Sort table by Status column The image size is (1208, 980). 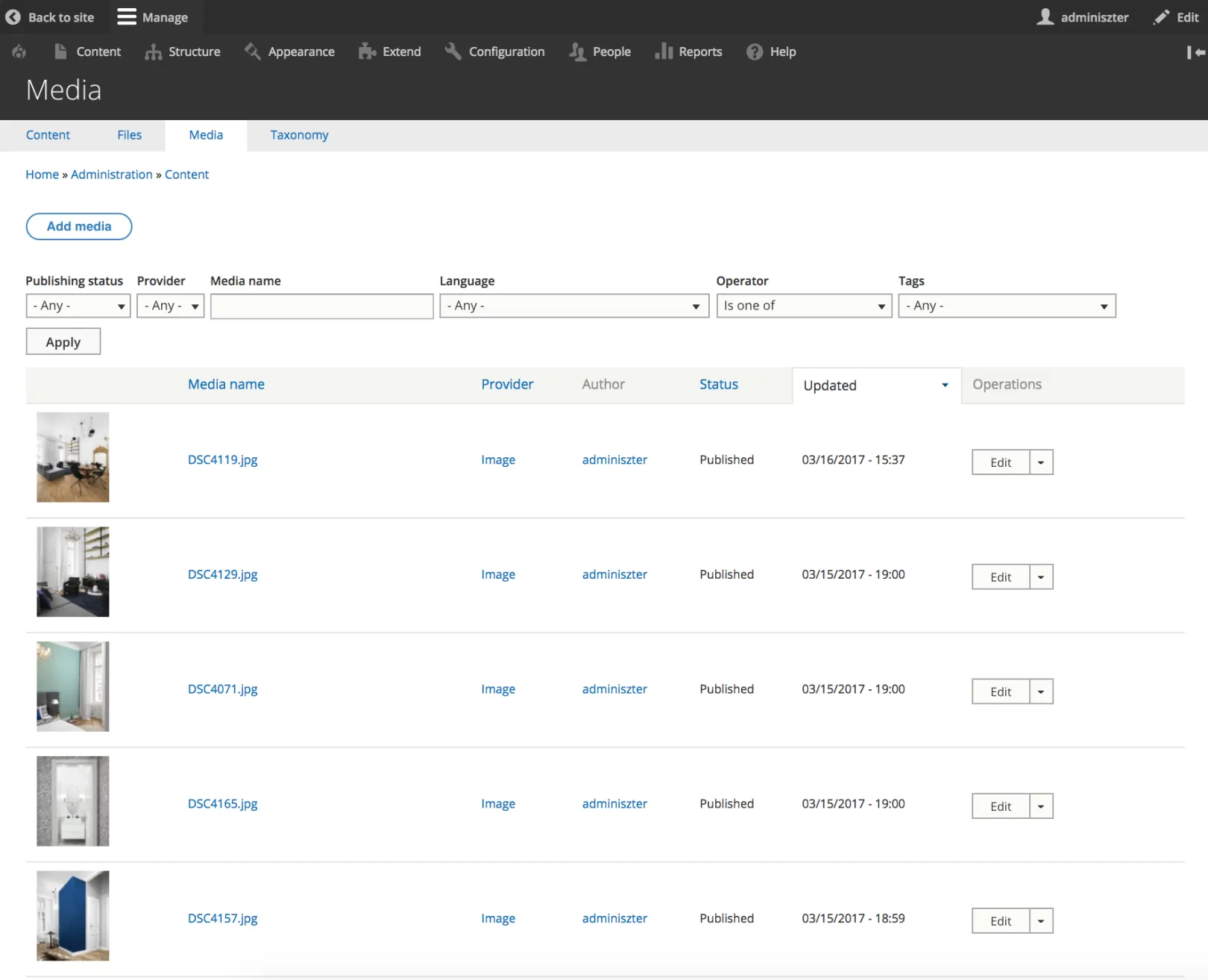point(719,385)
